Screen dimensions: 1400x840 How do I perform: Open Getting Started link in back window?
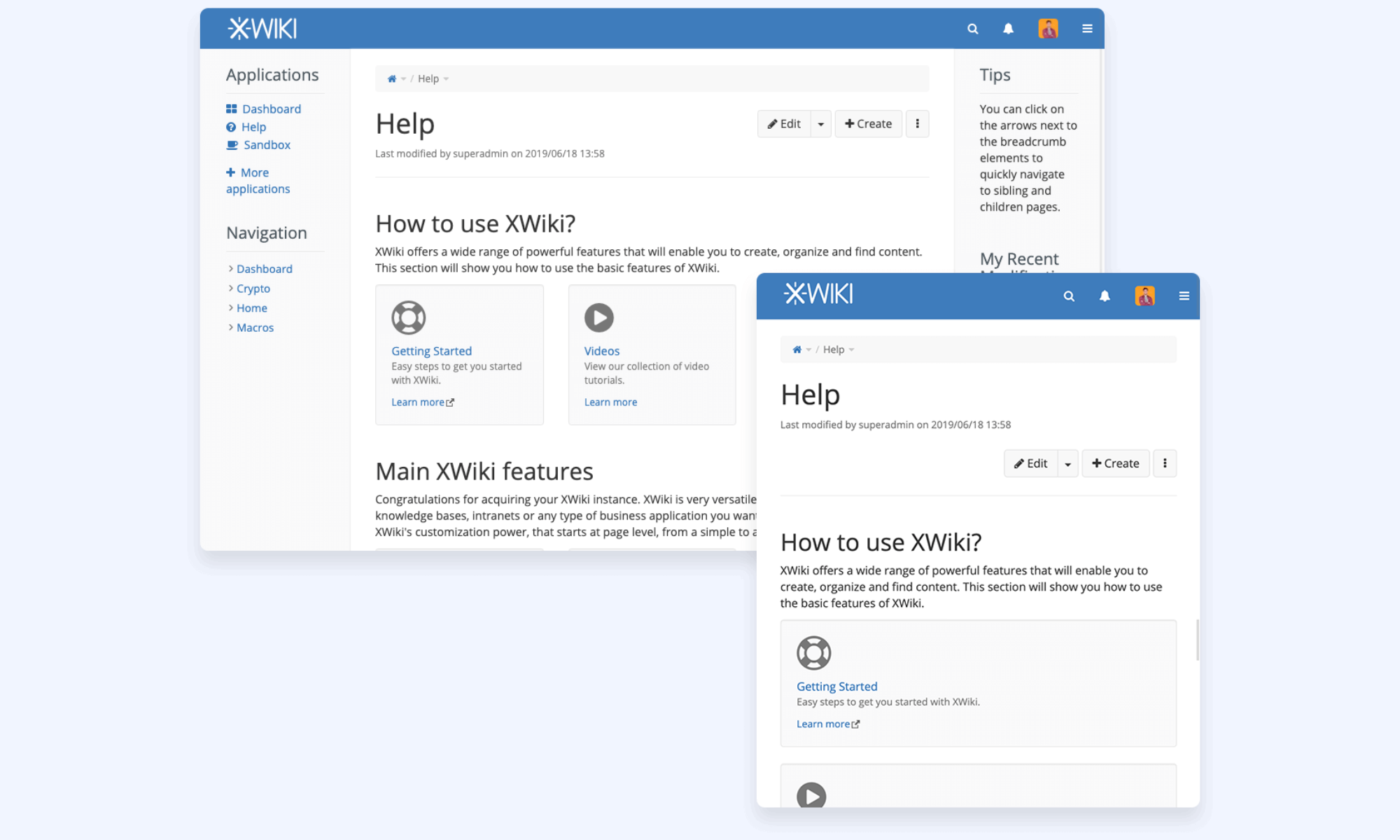pyautogui.click(x=431, y=351)
